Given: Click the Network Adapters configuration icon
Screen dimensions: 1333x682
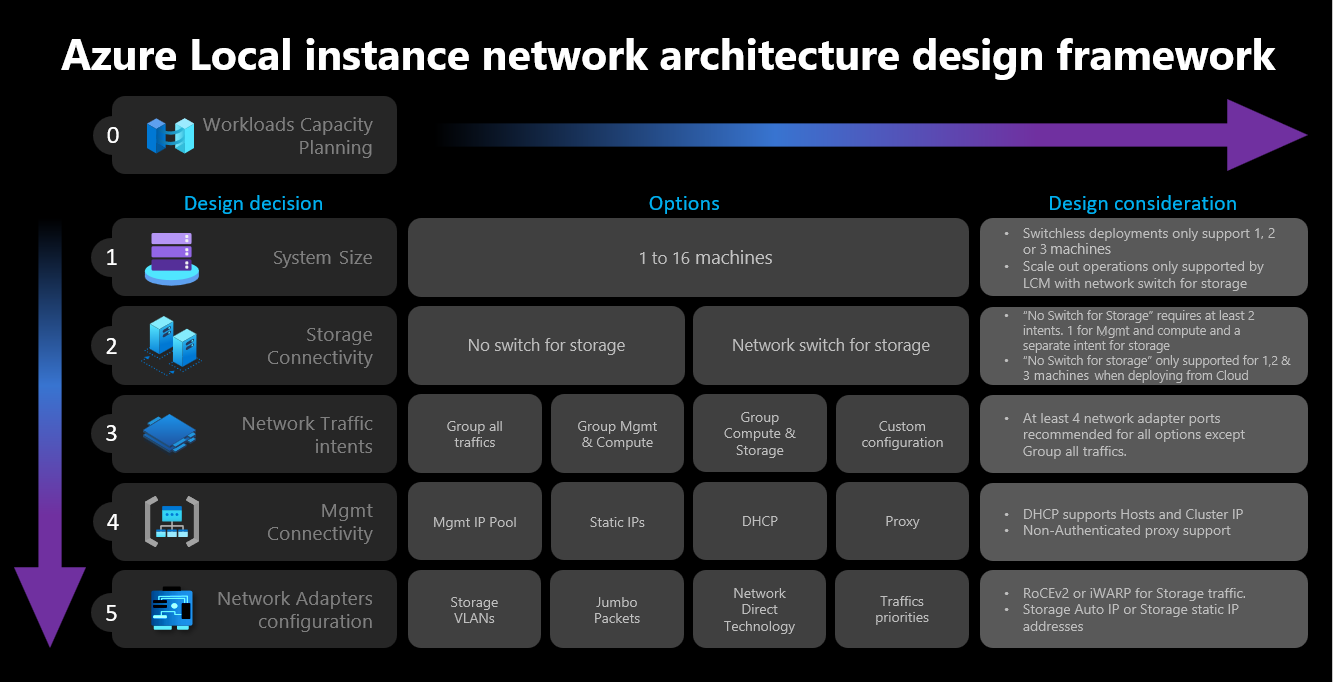Looking at the screenshot, I should point(172,609).
